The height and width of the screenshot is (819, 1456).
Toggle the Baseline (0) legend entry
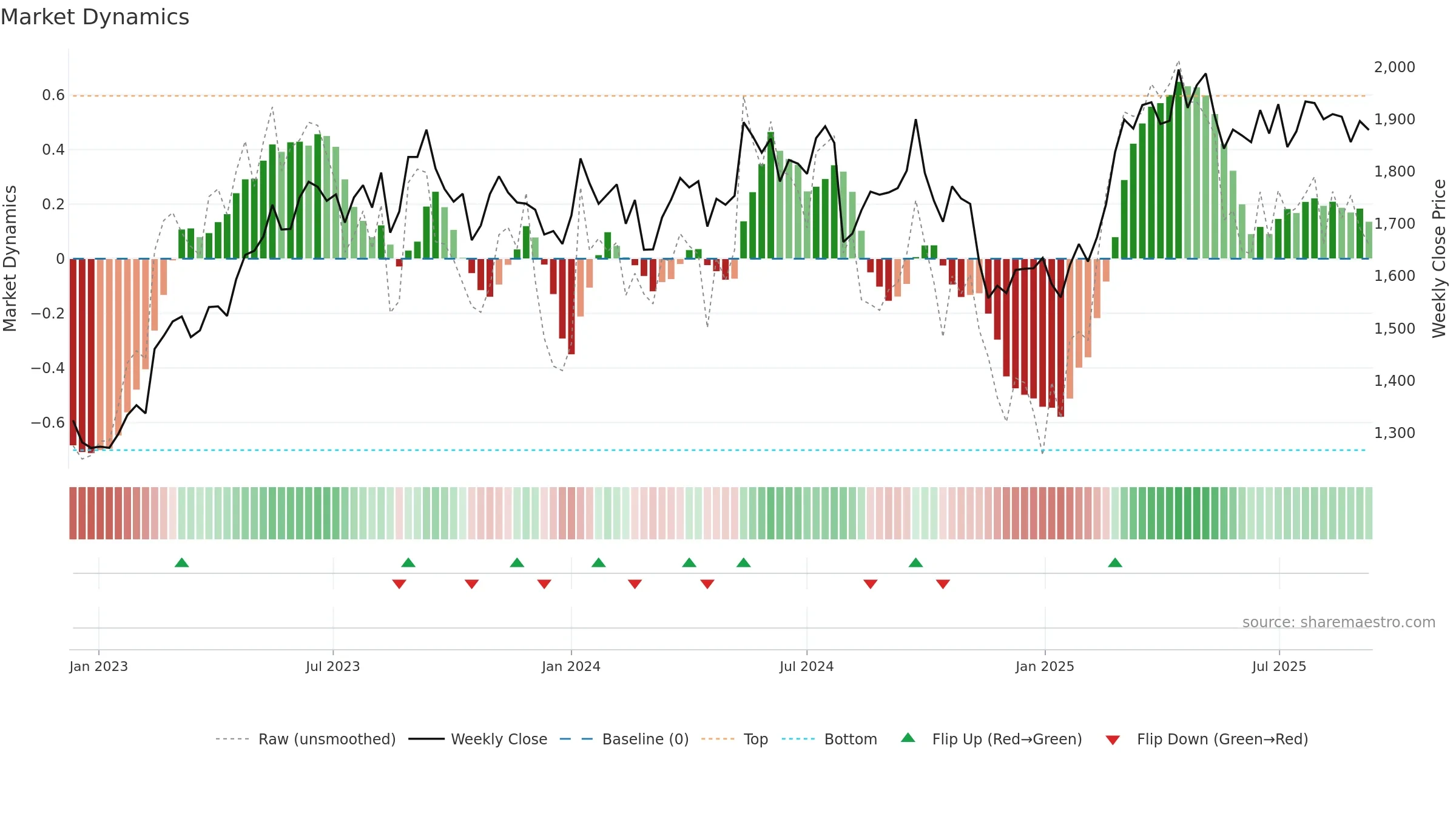click(624, 739)
